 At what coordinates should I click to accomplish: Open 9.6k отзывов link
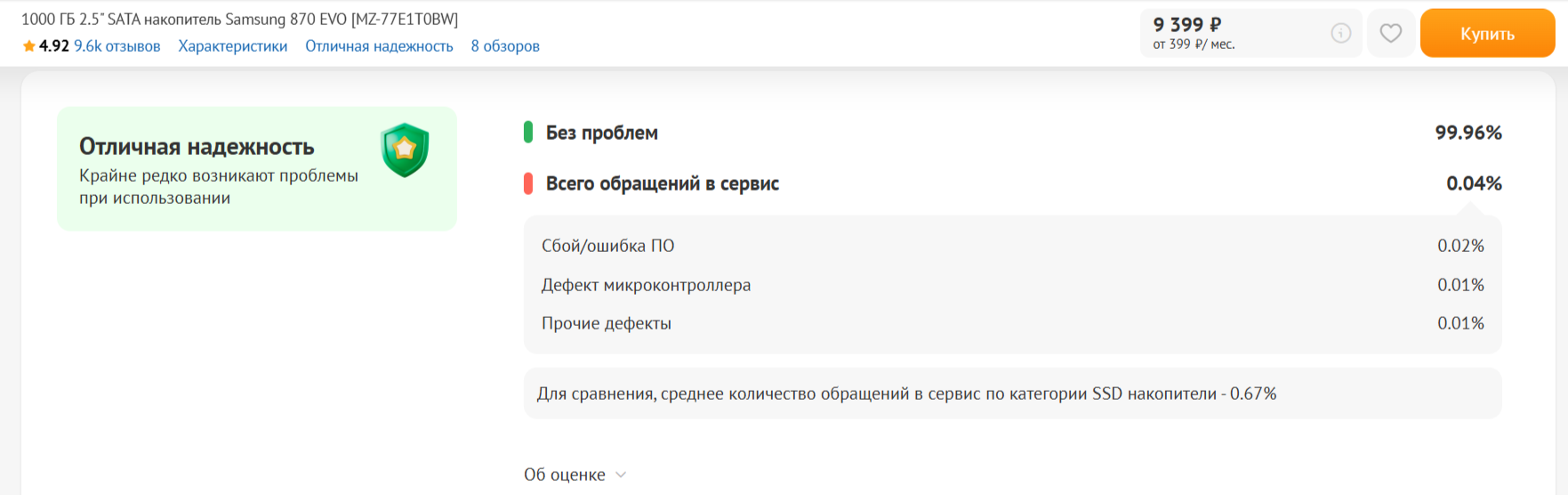(x=117, y=46)
